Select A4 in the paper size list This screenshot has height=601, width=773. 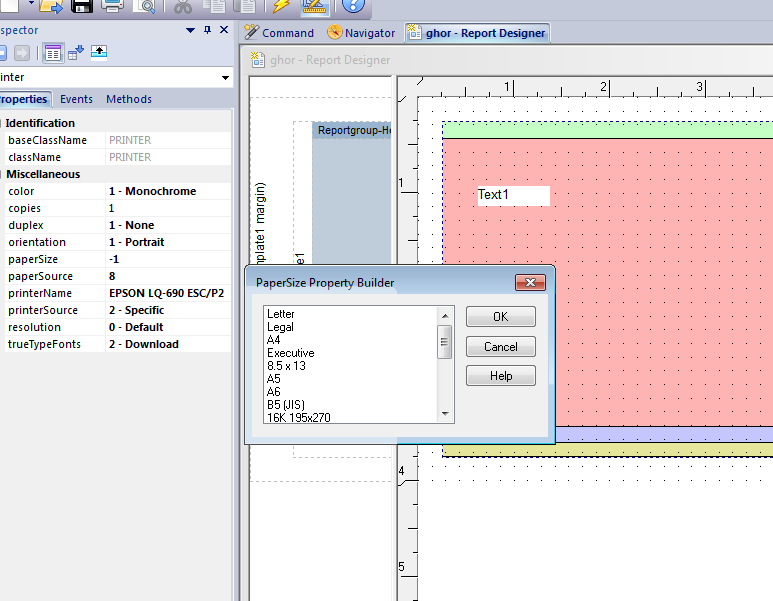274,340
